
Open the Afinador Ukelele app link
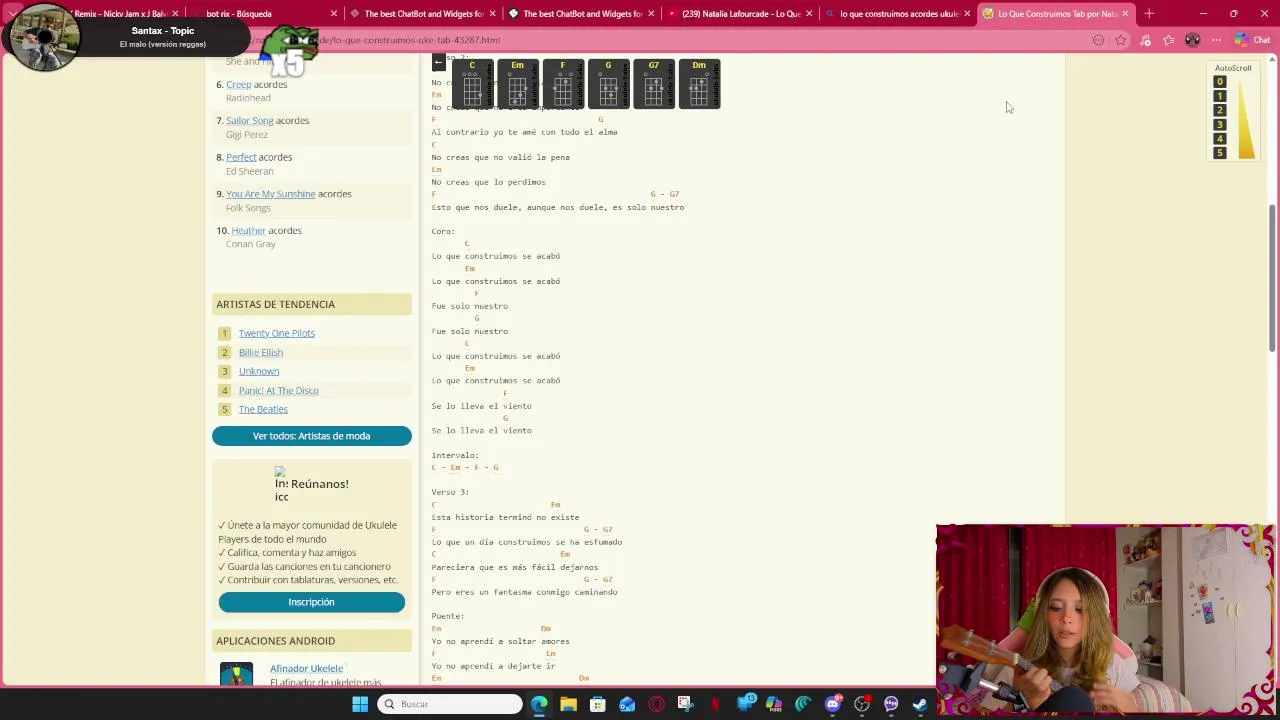(x=306, y=668)
